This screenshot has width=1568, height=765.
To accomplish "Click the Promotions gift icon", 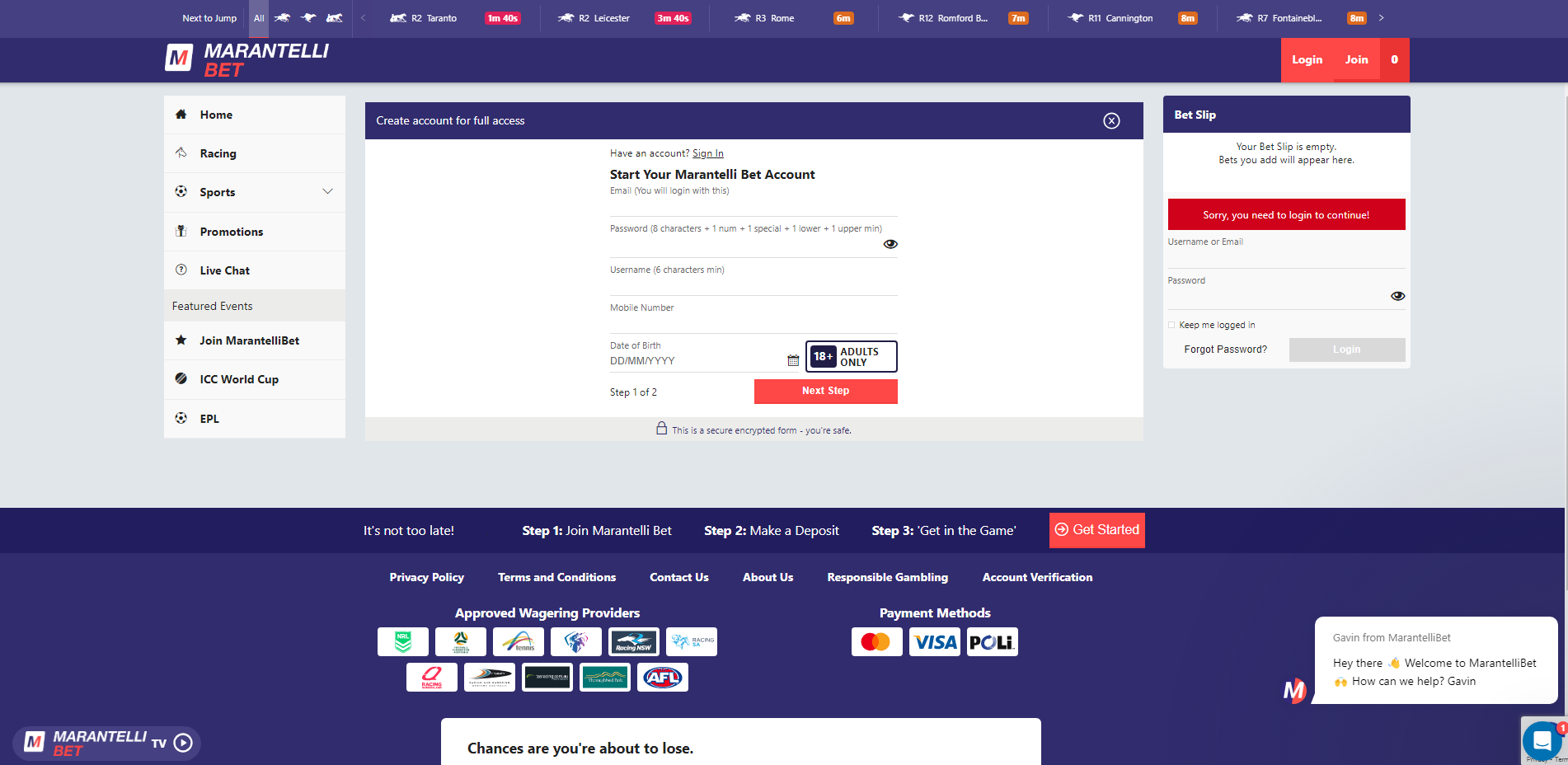I will point(181,231).
